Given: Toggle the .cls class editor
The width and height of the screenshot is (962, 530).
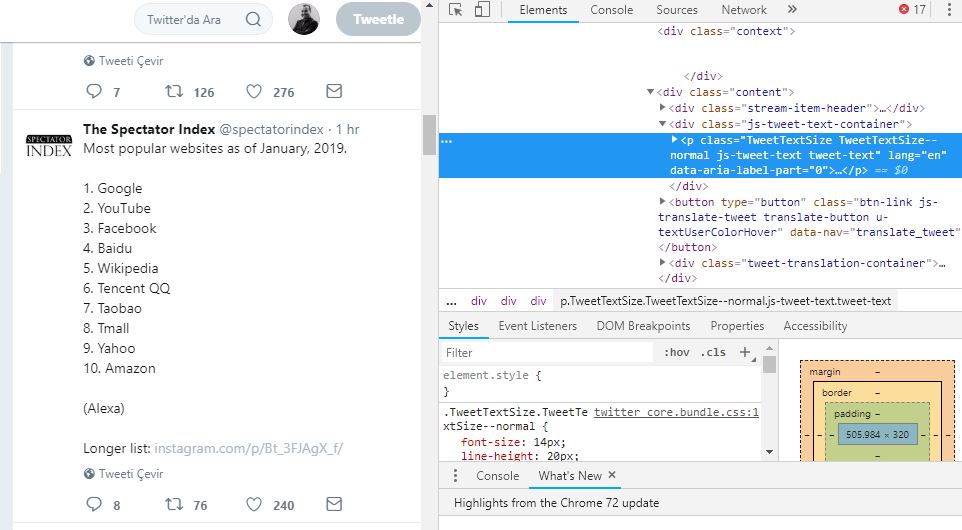Looking at the screenshot, I should [713, 352].
